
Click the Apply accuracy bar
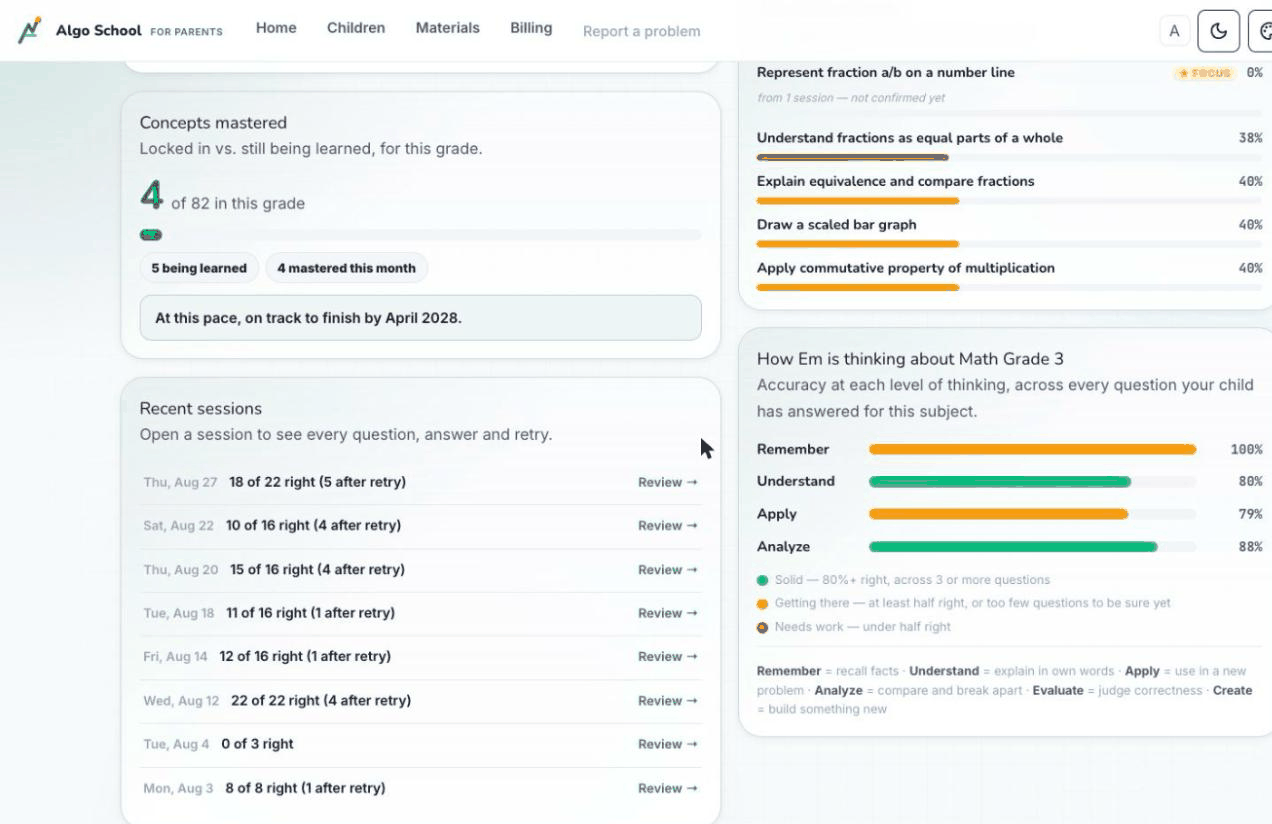point(1033,514)
